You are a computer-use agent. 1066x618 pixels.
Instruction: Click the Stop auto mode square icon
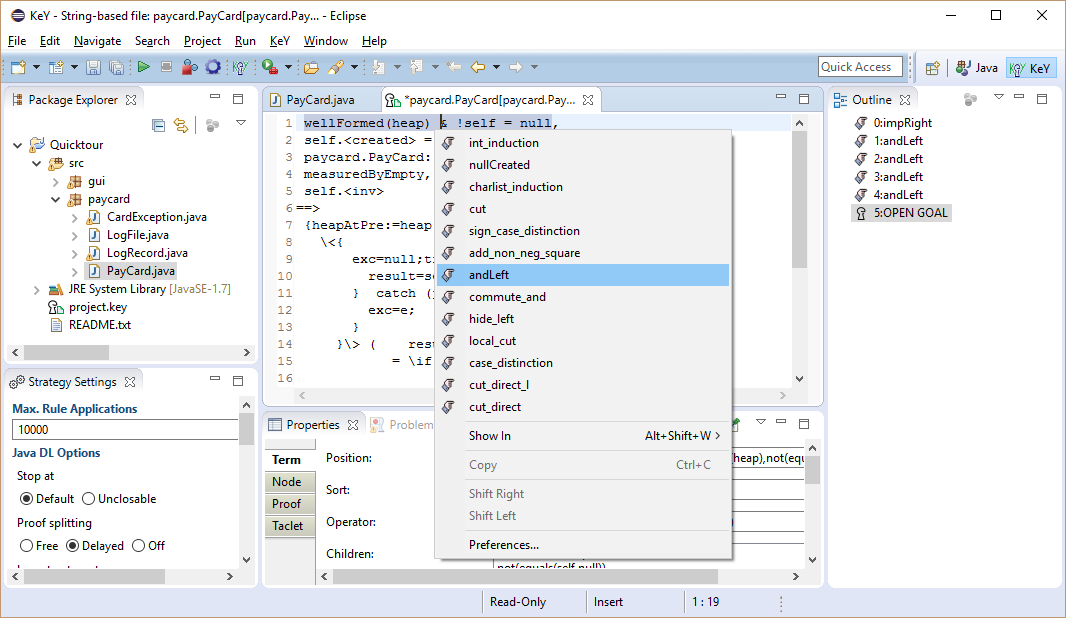tap(167, 67)
